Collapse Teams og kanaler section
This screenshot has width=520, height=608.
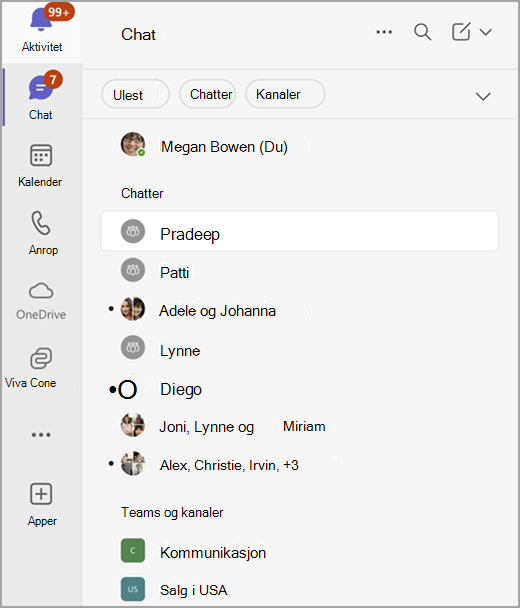tap(172, 512)
